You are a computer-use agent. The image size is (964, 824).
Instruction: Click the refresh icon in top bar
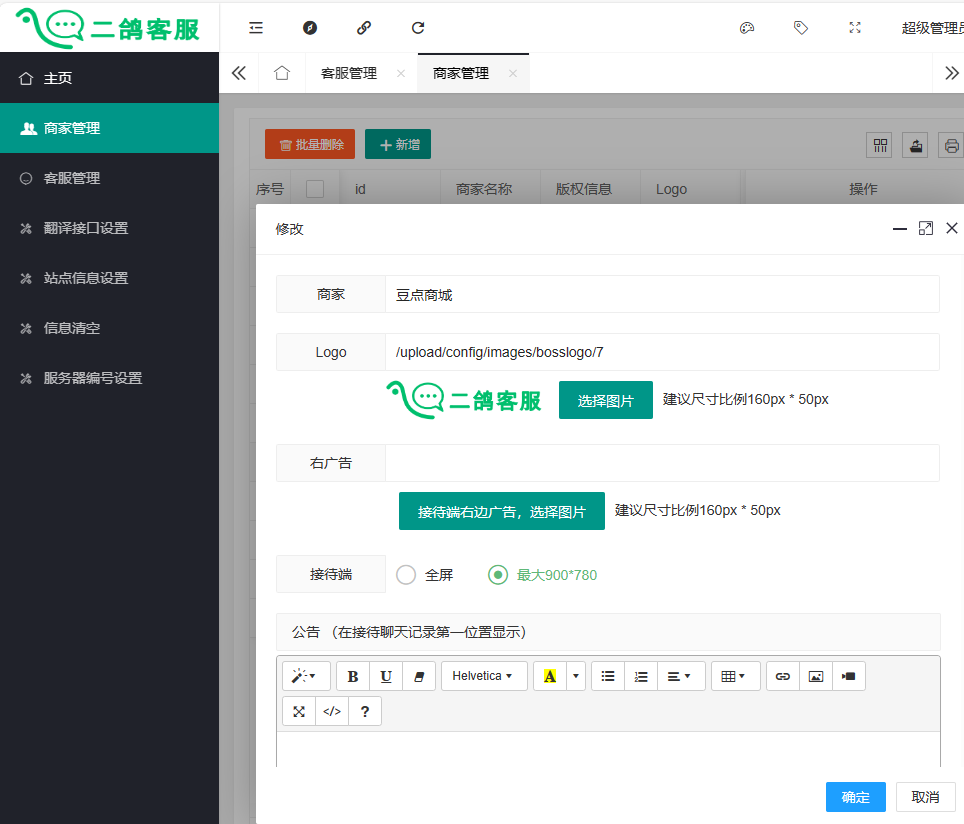(418, 28)
